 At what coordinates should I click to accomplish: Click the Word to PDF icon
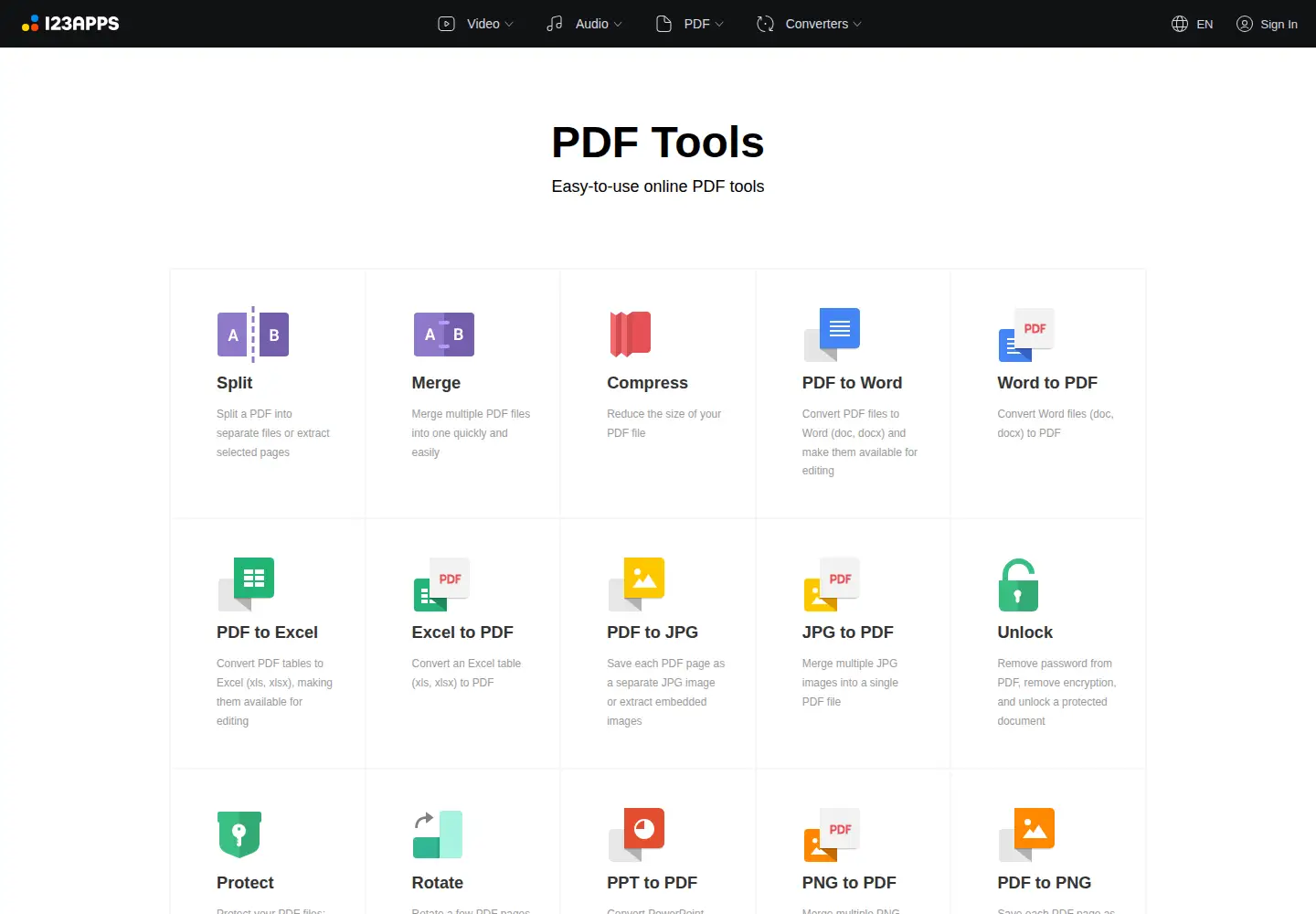coord(1026,335)
